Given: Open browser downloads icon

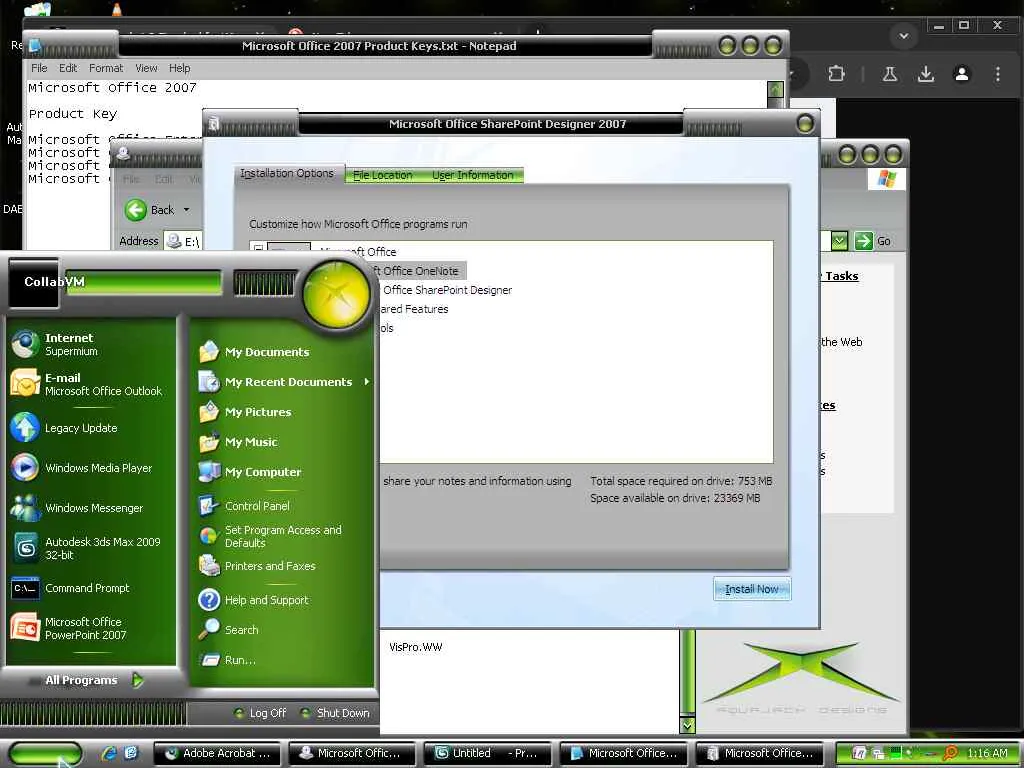Looking at the screenshot, I should tap(925, 74).
